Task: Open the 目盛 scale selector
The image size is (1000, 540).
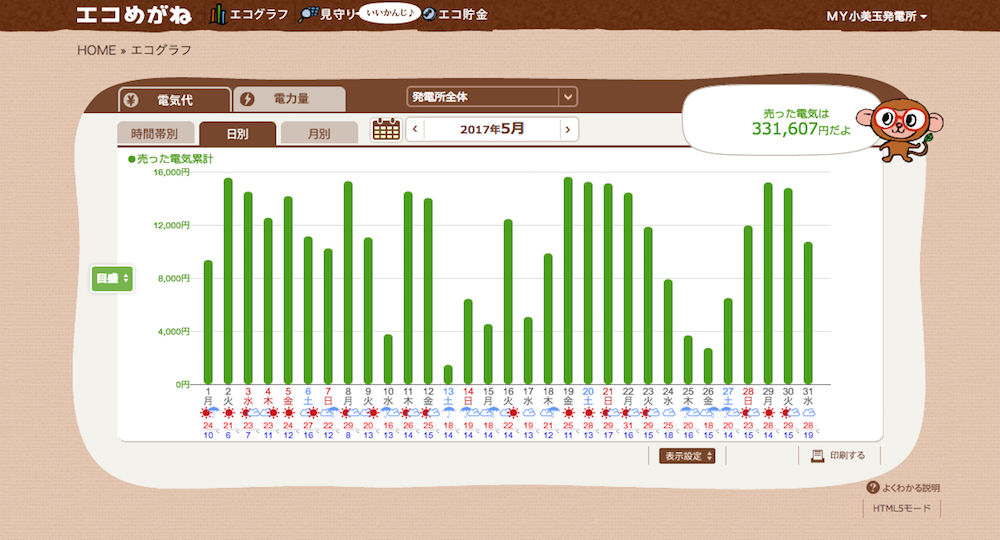Action: [x=112, y=279]
